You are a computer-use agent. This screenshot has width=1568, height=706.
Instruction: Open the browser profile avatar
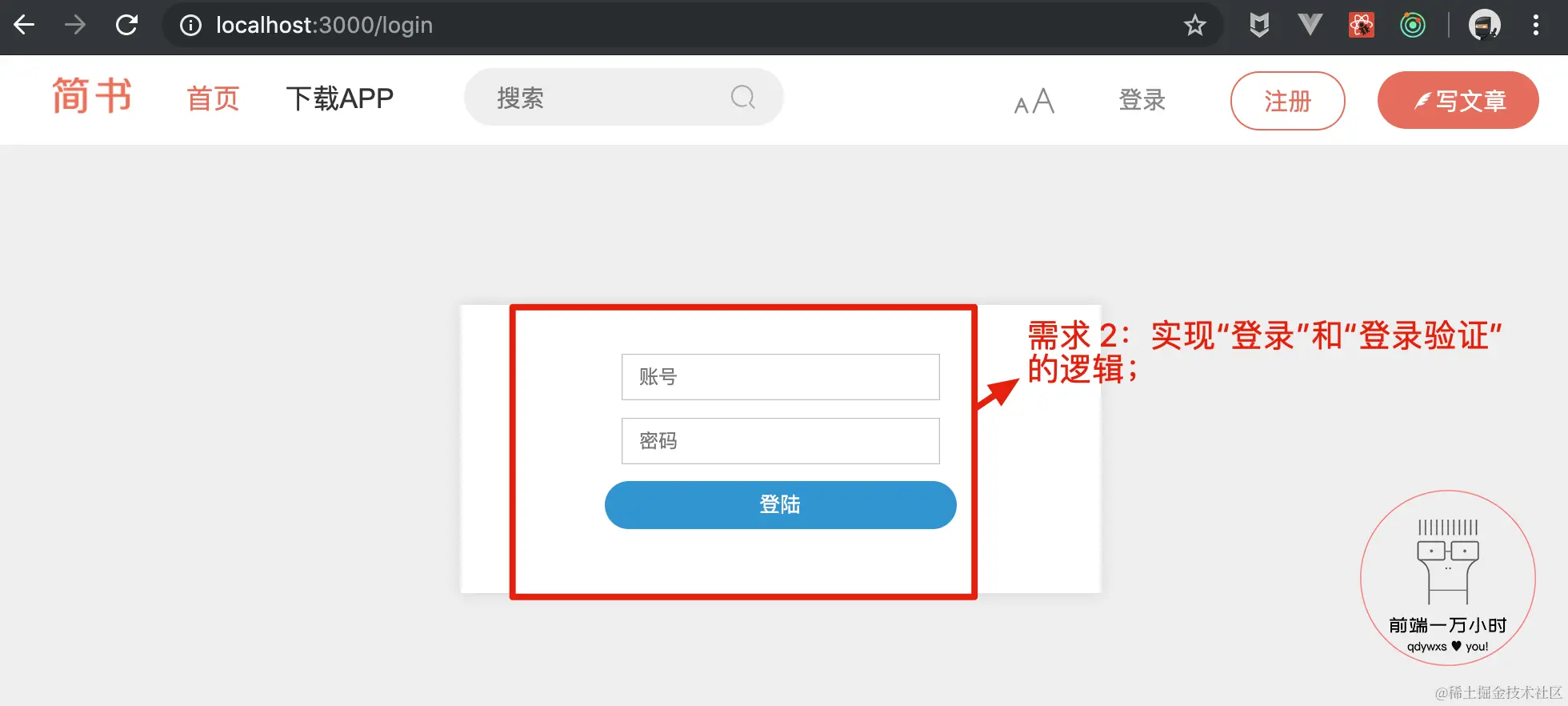(x=1485, y=25)
